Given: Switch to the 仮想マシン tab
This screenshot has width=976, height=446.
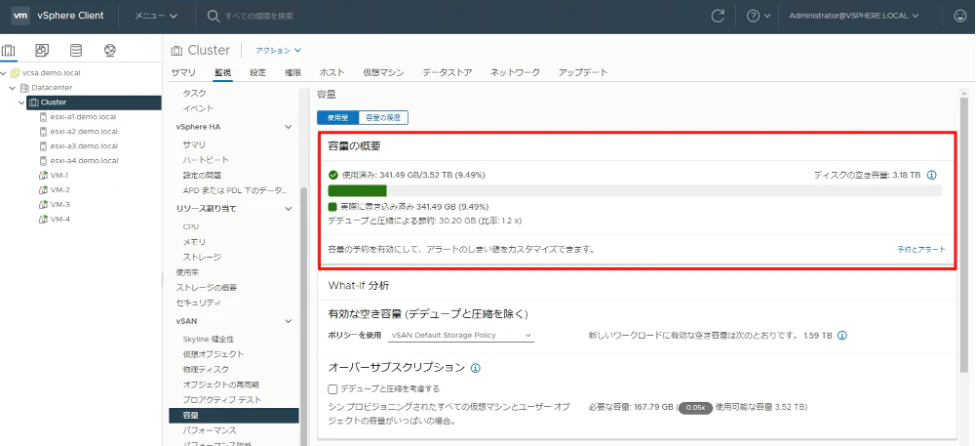Looking at the screenshot, I should pyautogui.click(x=383, y=72).
